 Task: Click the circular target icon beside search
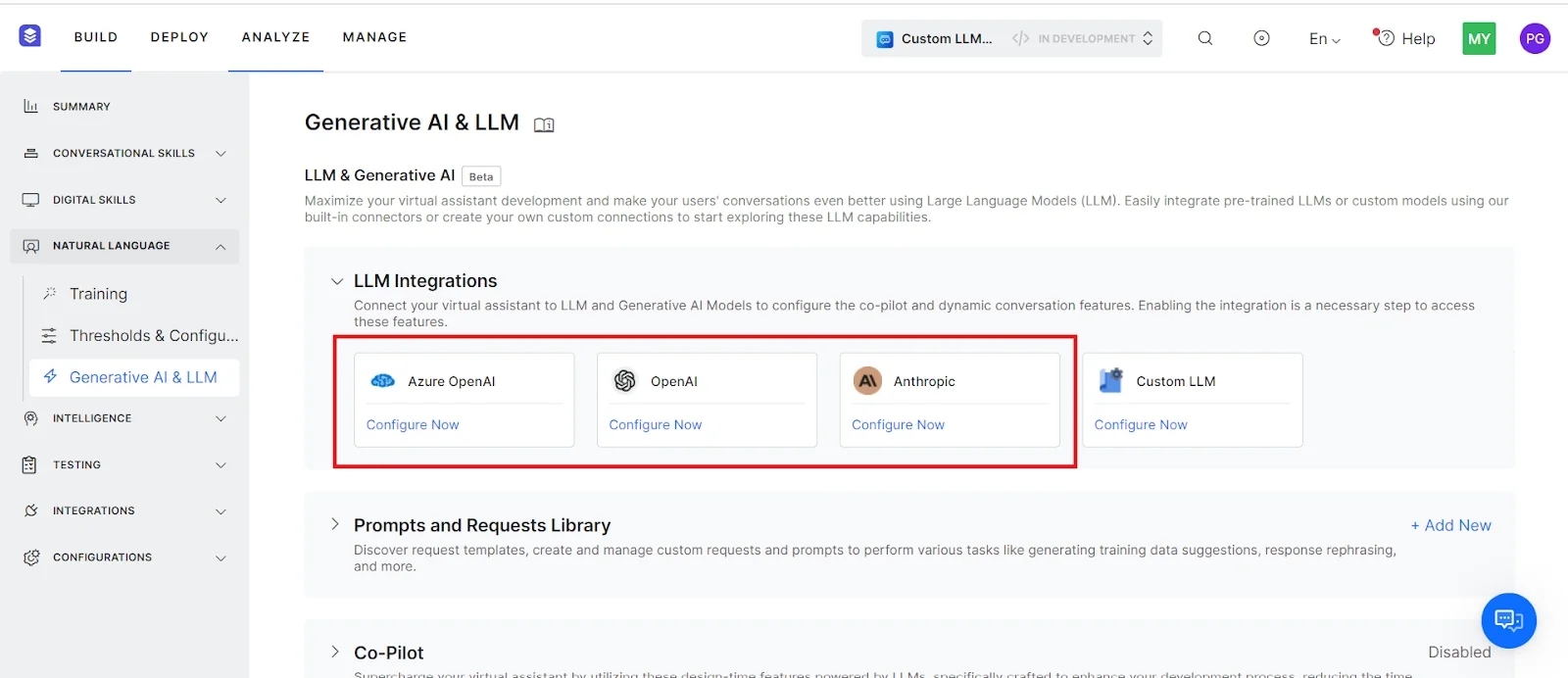tap(1262, 38)
